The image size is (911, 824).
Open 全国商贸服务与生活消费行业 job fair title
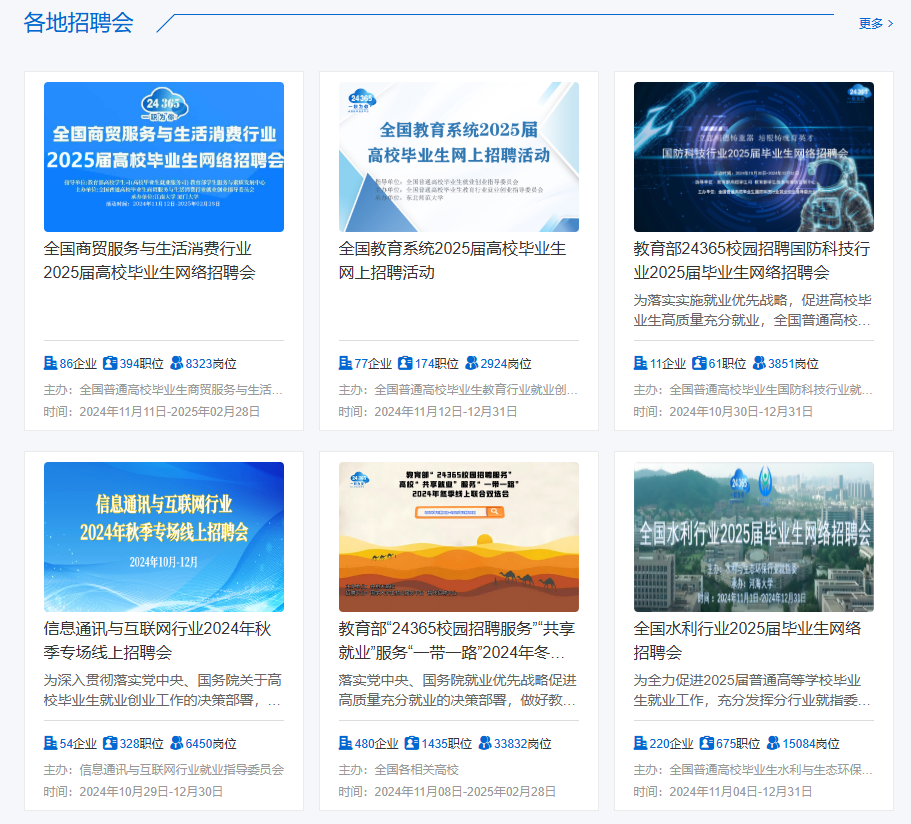click(149, 260)
